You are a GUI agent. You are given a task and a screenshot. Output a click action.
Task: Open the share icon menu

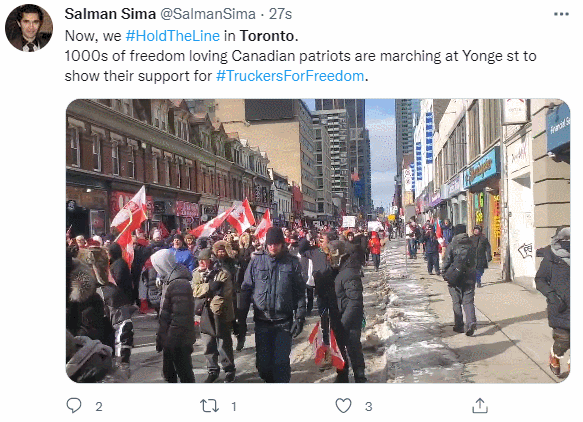[480, 406]
